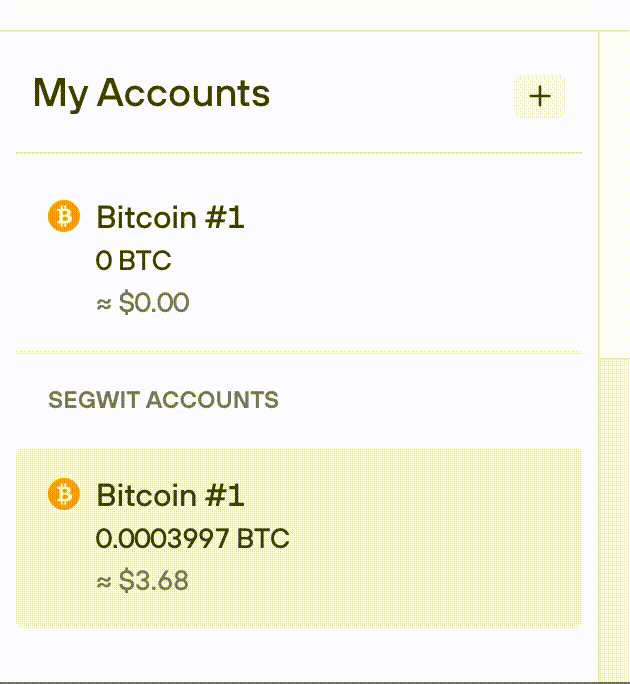The width and height of the screenshot is (630, 684).
Task: Click the BTC unit text in Segwit balance
Action: pyautogui.click(x=263, y=539)
